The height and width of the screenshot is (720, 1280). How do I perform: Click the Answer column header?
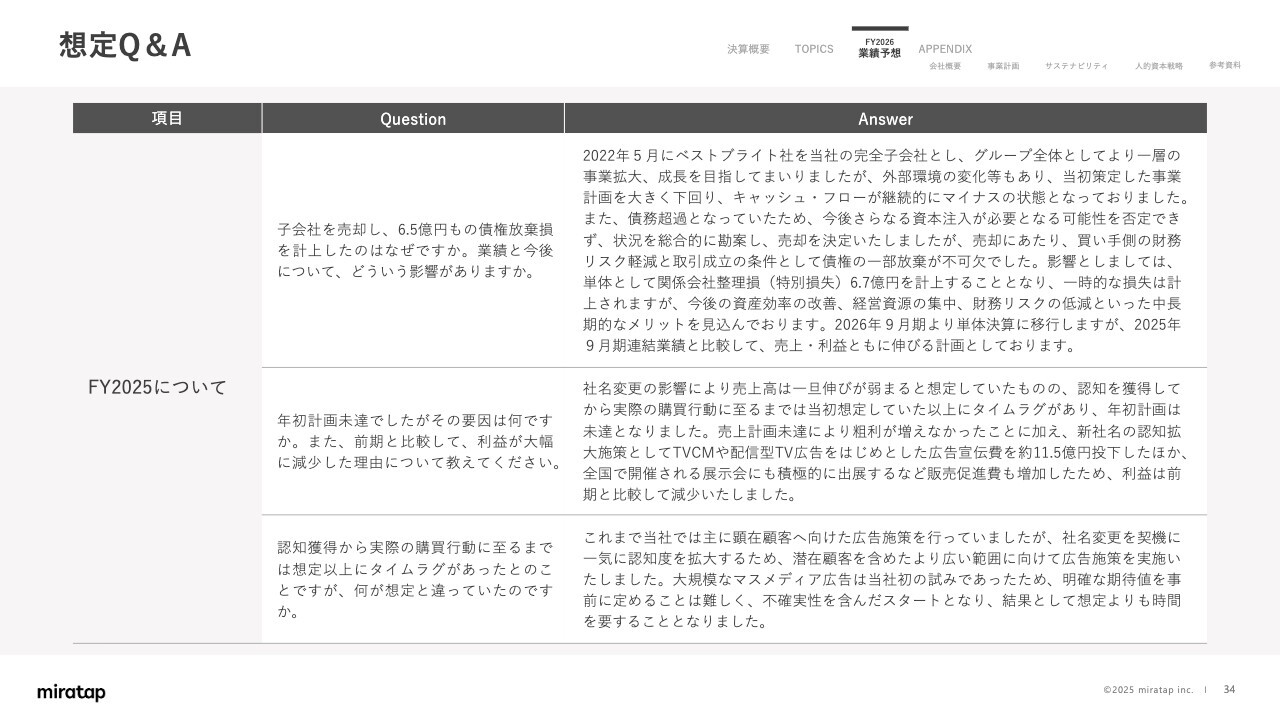point(885,119)
